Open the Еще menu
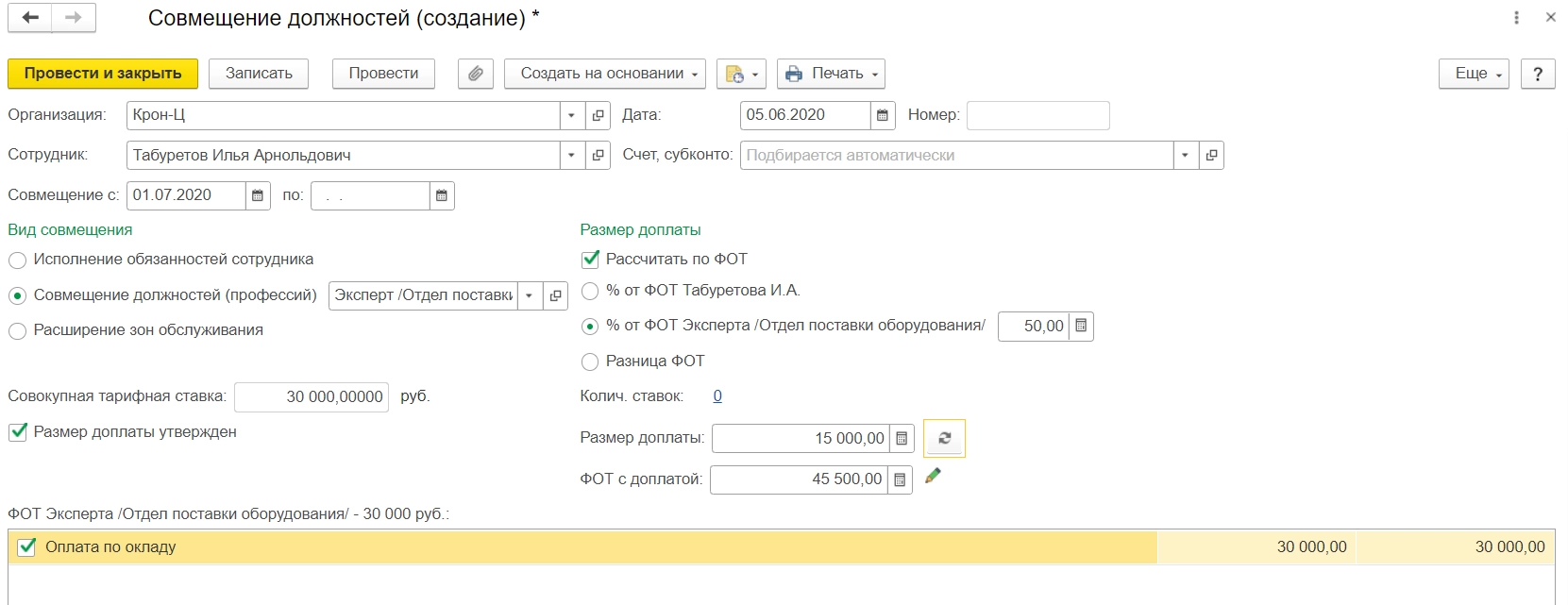The width and height of the screenshot is (1568, 605). pyautogui.click(x=1473, y=74)
